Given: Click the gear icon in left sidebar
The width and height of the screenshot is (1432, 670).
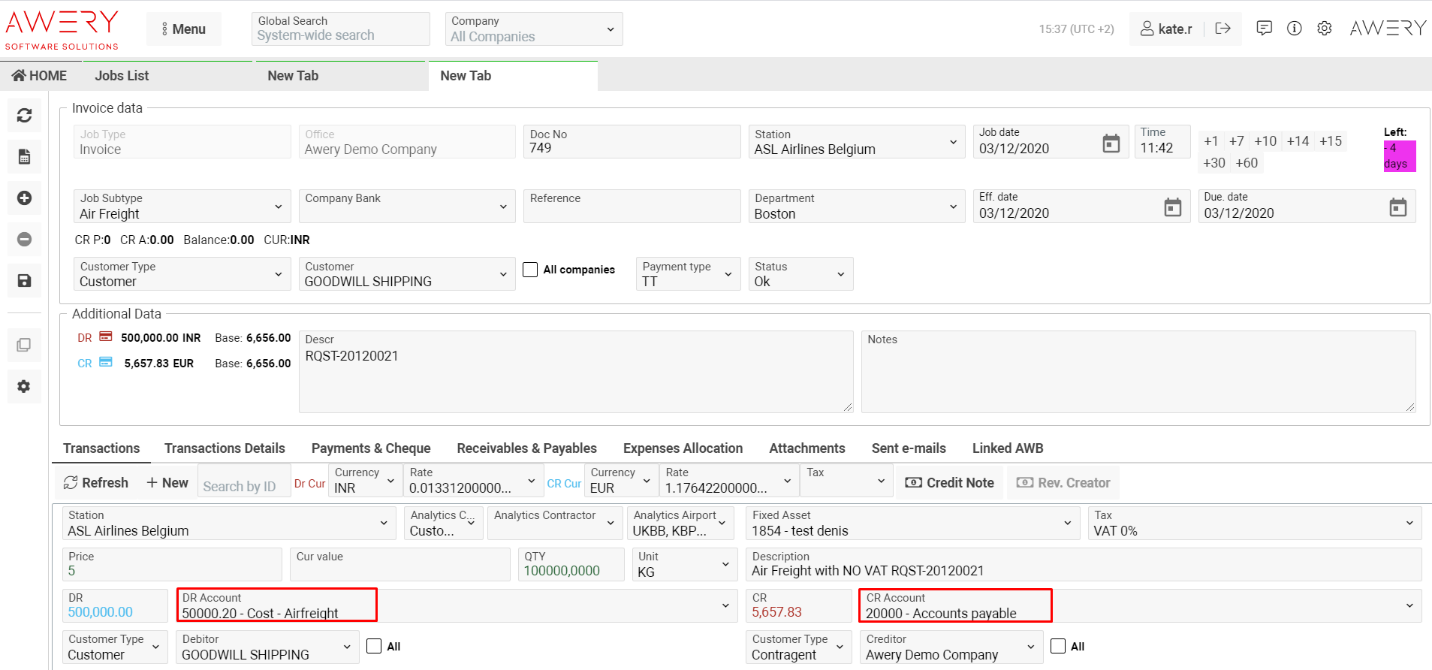Looking at the screenshot, I should [x=24, y=386].
